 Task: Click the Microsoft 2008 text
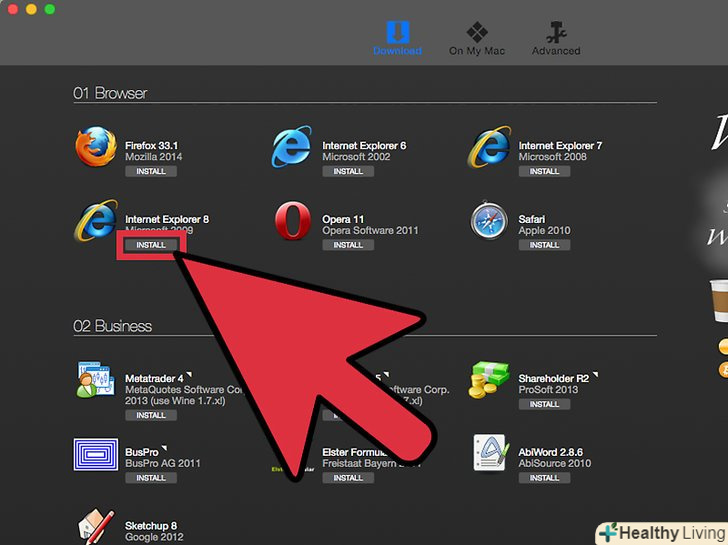552,157
